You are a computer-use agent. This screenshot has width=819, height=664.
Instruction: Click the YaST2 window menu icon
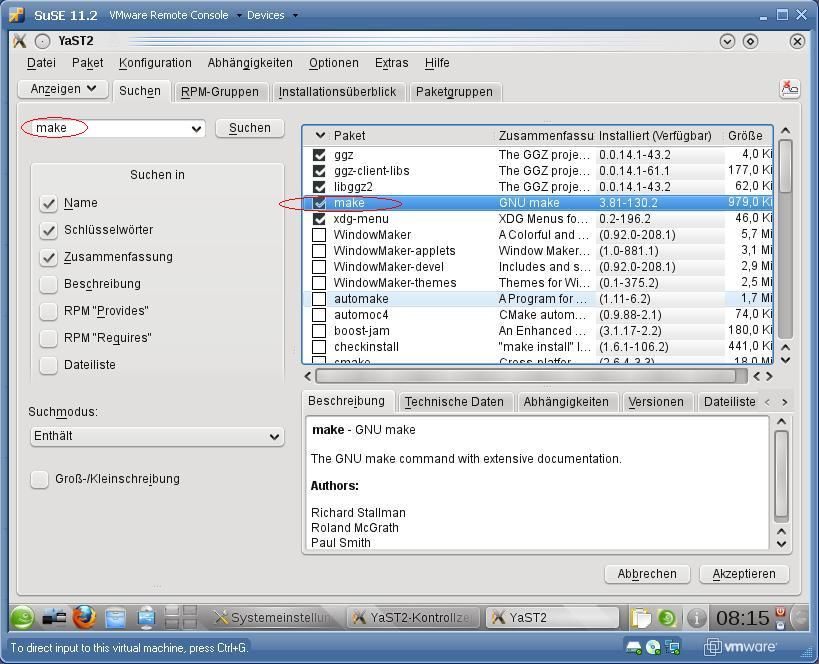pos(19,41)
